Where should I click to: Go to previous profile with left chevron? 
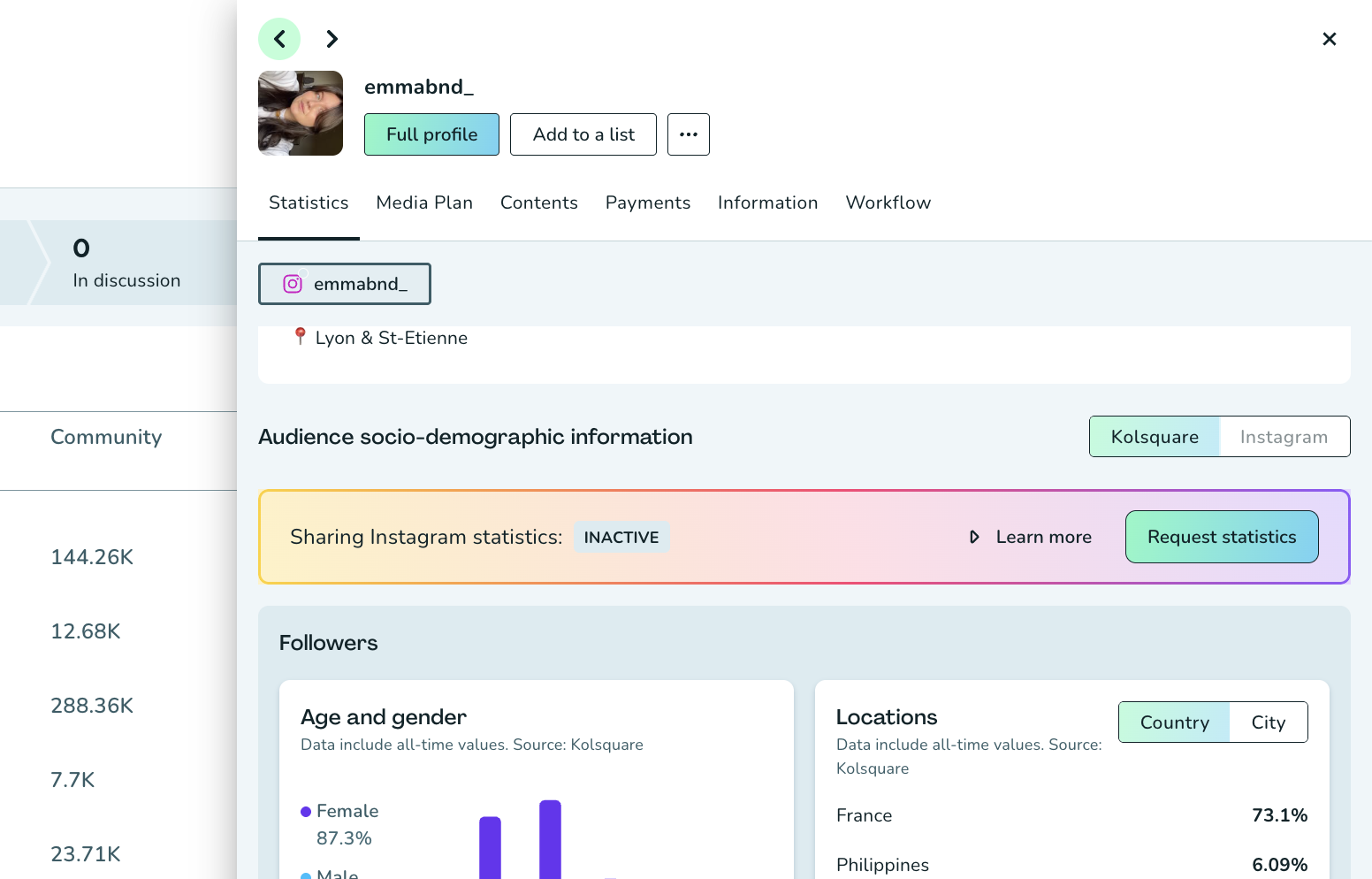[x=279, y=39]
